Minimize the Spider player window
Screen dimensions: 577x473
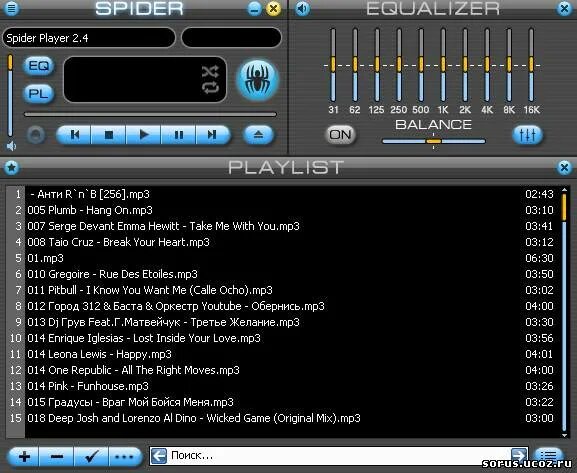pos(254,8)
